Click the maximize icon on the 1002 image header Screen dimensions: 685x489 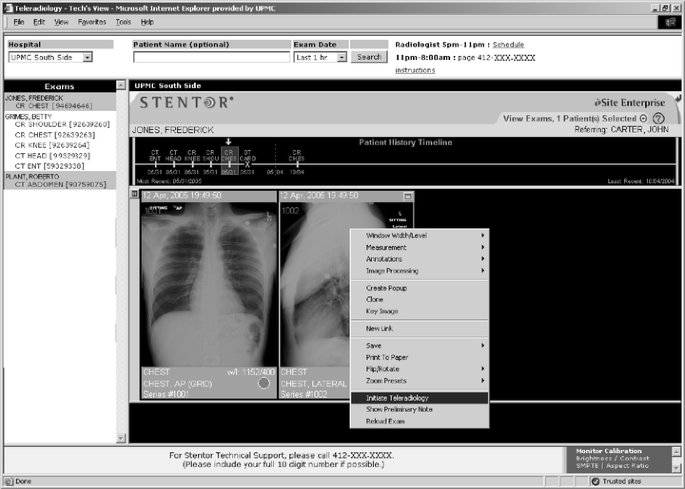408,196
